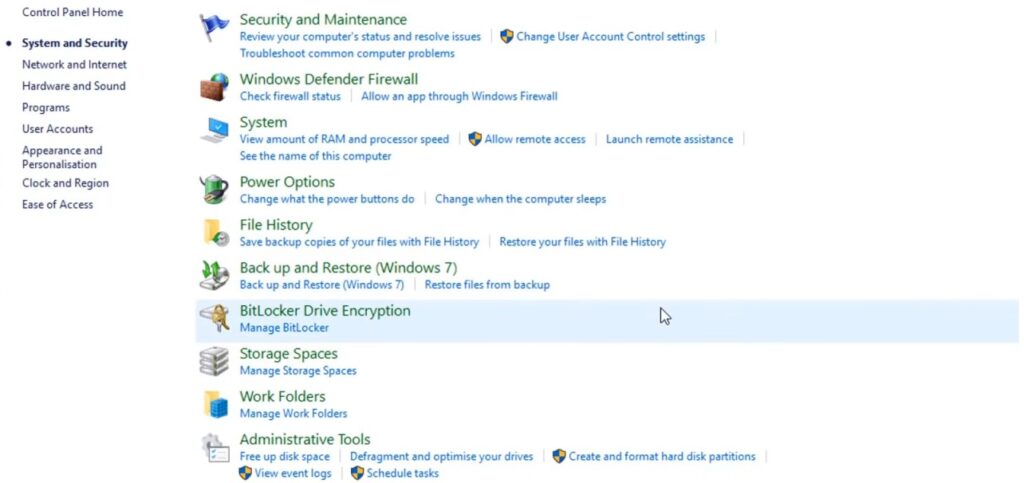Open the Work Folders heading
The height and width of the screenshot is (483, 1024).
(282, 397)
